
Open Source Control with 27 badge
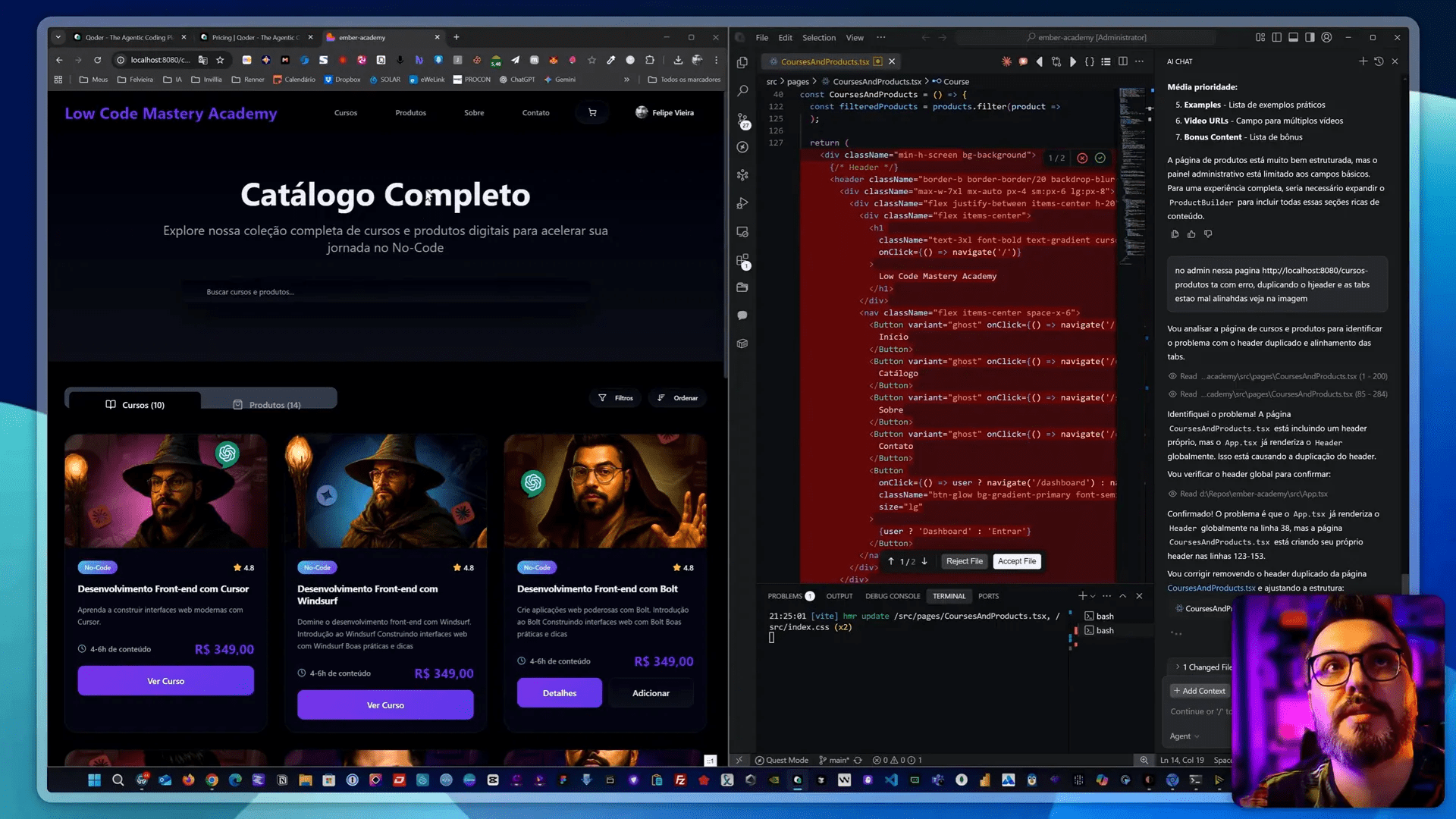[742, 120]
